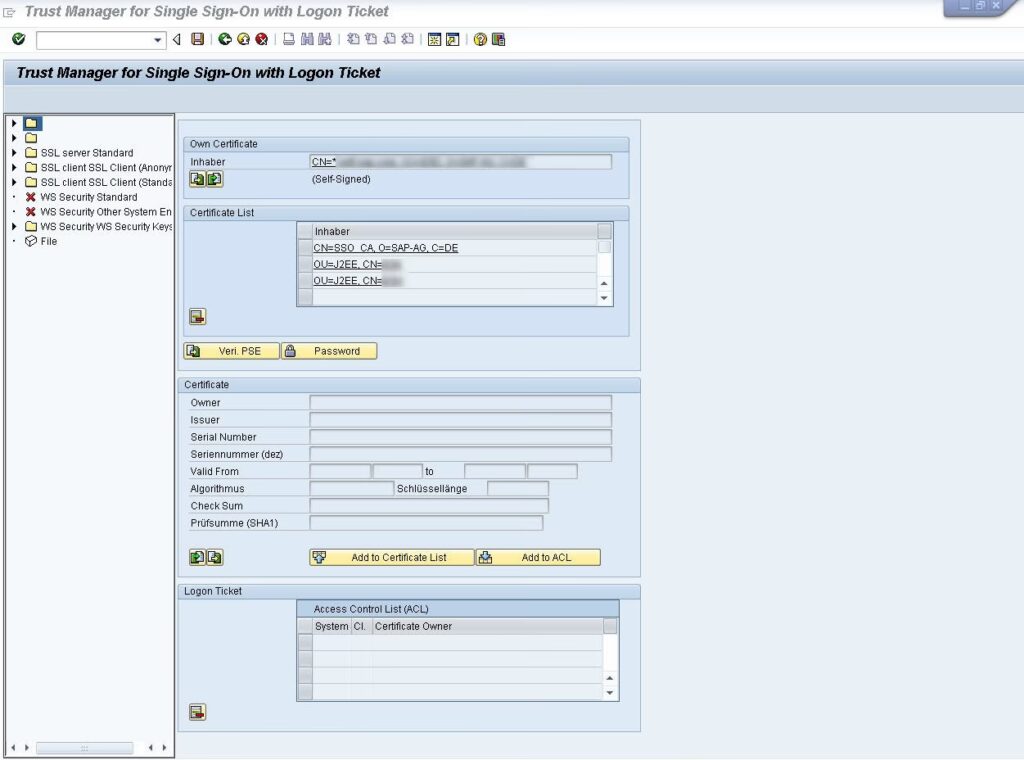Click the Certificate List scrollbar down arrow
The width and height of the screenshot is (1024, 760).
click(x=603, y=296)
